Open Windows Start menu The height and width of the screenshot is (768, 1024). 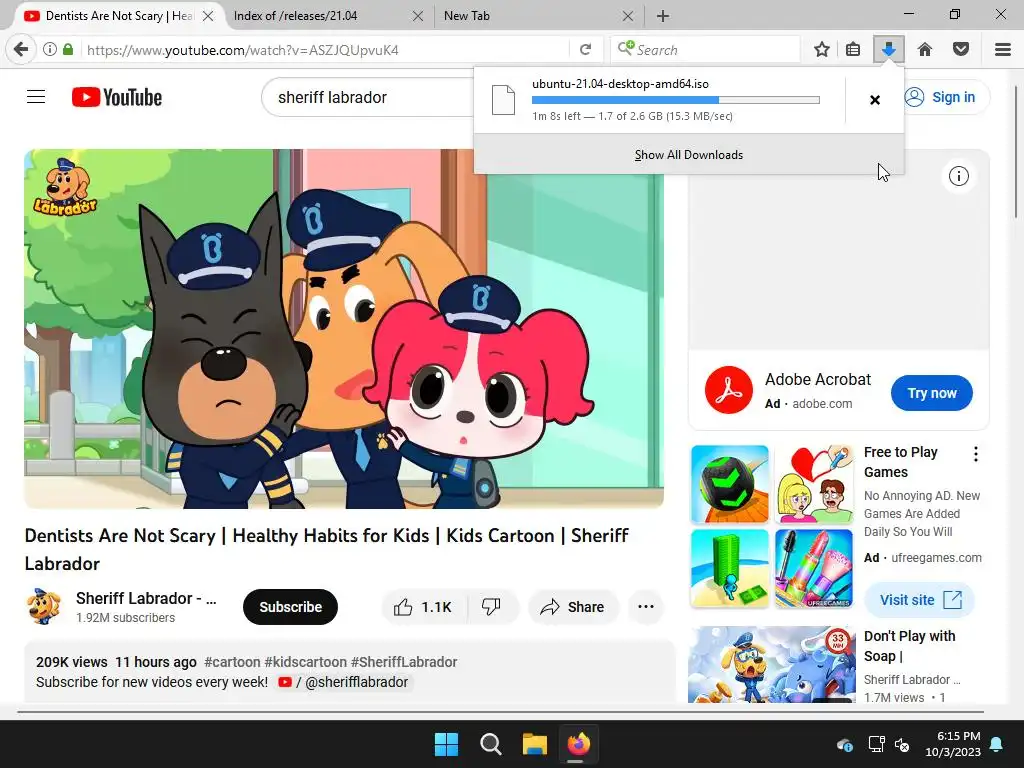point(447,744)
